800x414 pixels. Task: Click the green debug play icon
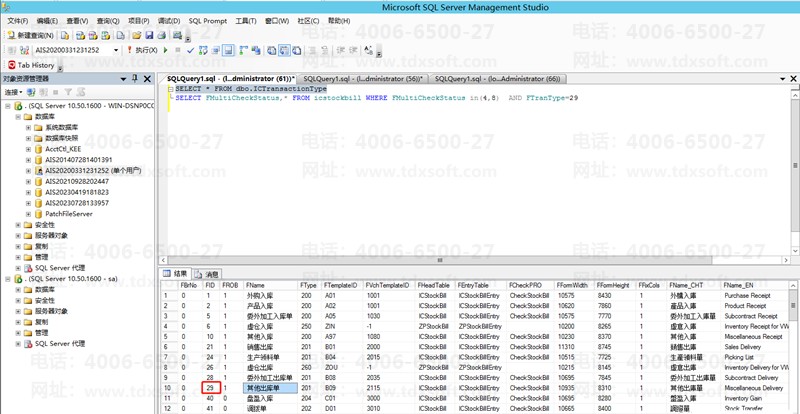(x=165, y=49)
